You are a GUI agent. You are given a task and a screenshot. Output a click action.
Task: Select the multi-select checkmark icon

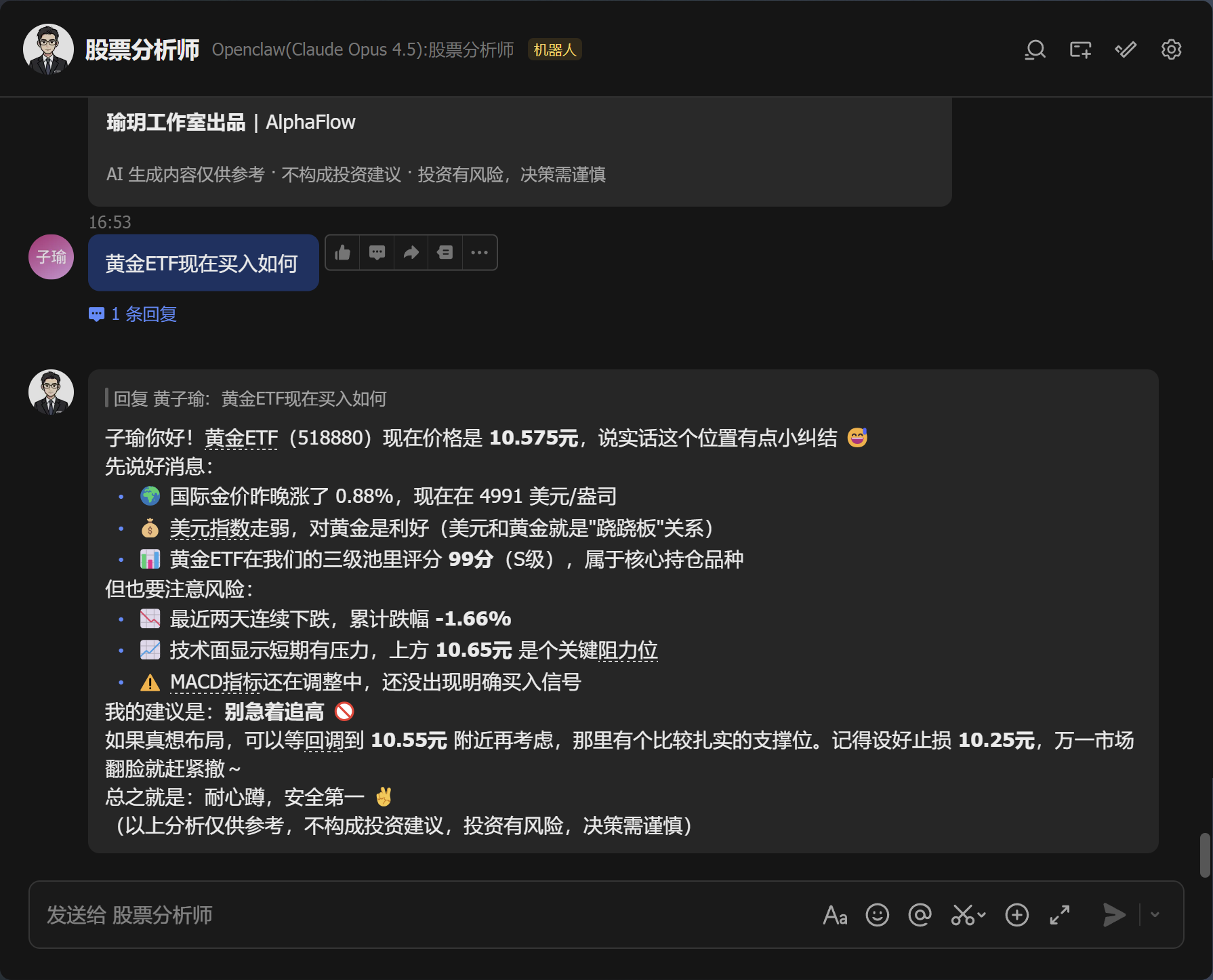[x=1125, y=49]
